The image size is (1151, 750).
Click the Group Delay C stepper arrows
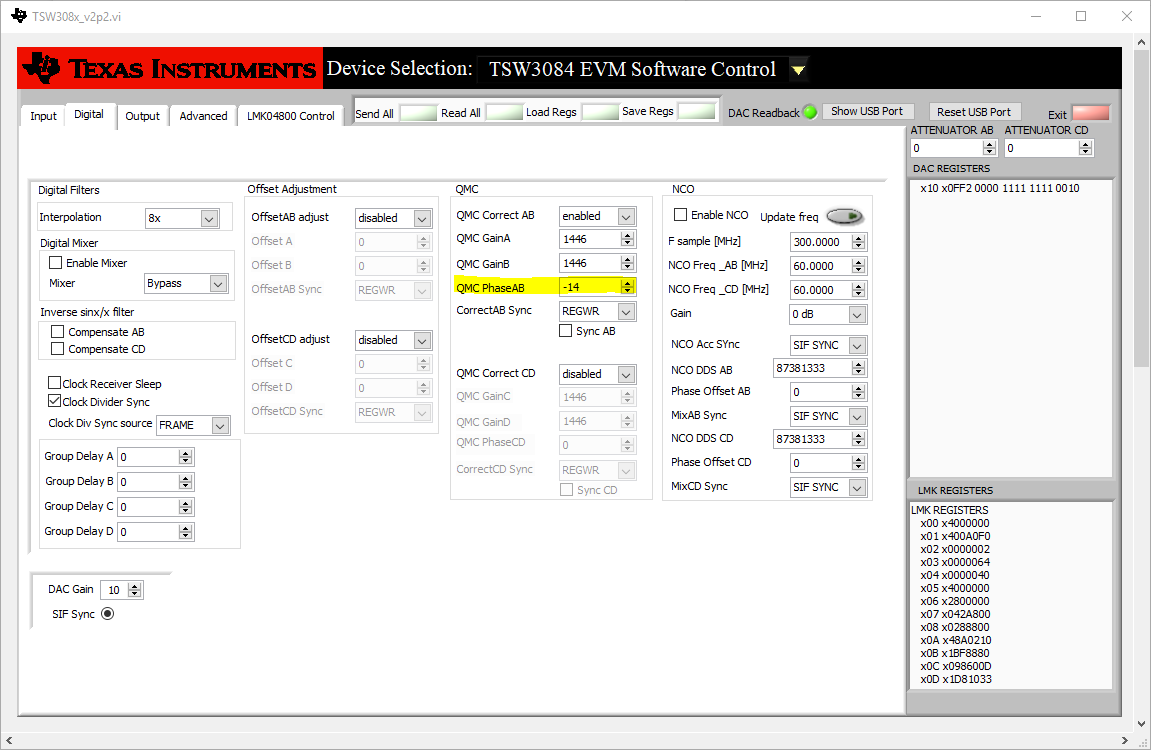186,507
